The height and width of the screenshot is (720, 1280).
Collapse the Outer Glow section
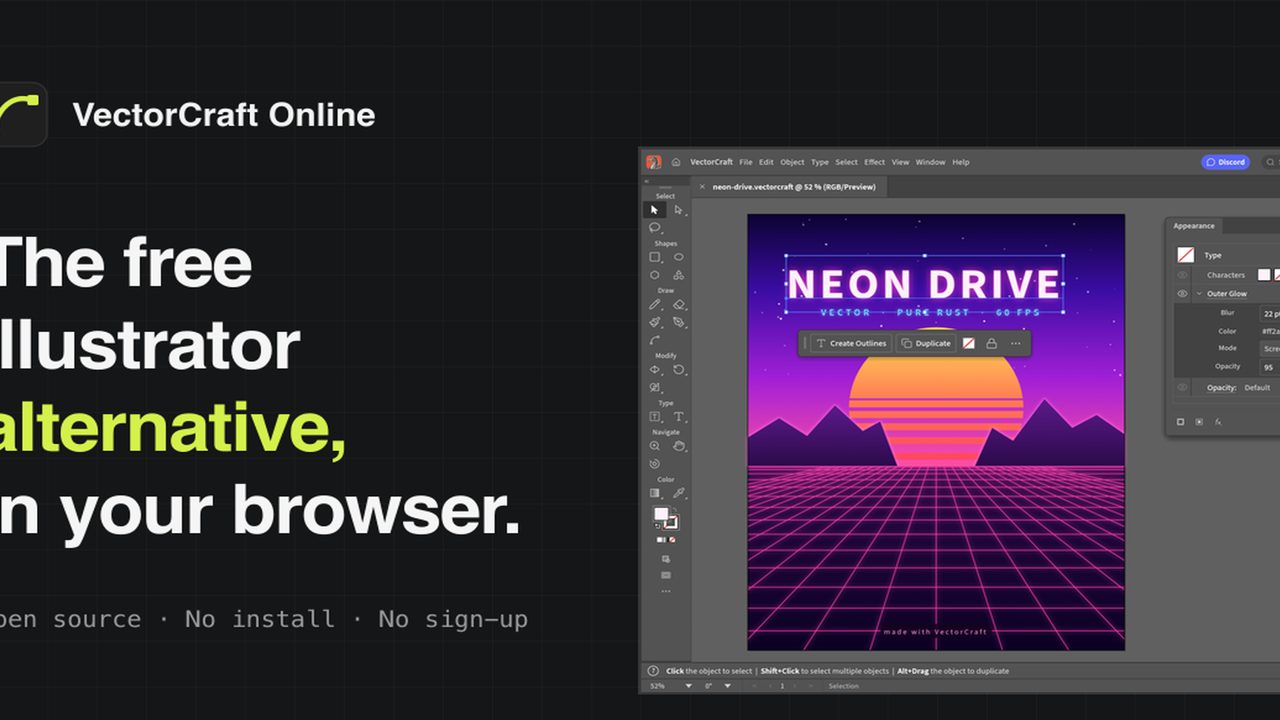[1199, 294]
